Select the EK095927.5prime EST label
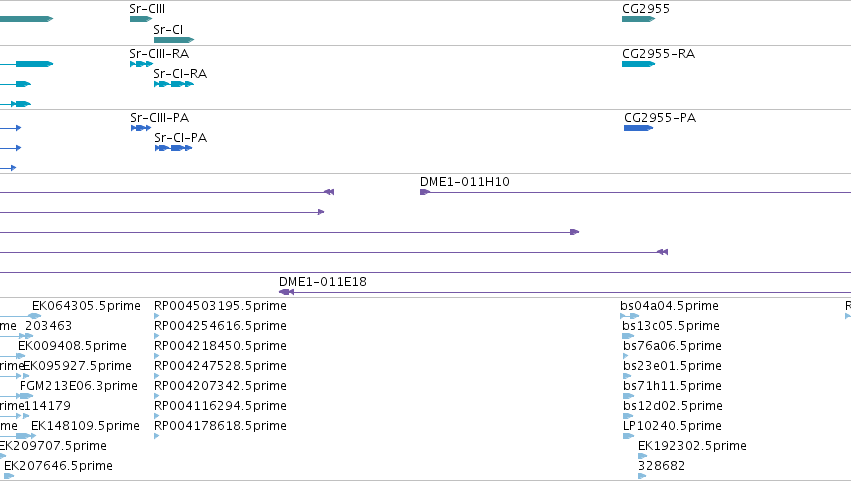 78,366
